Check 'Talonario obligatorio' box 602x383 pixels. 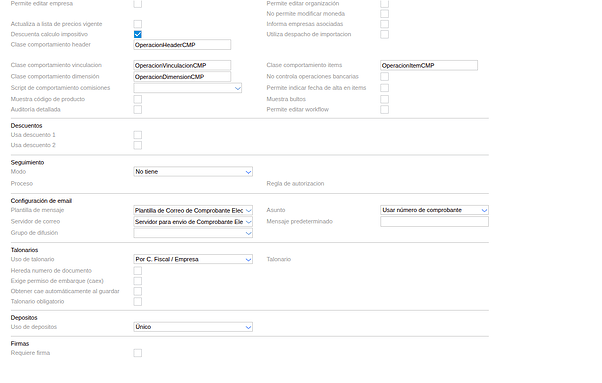pos(137,302)
